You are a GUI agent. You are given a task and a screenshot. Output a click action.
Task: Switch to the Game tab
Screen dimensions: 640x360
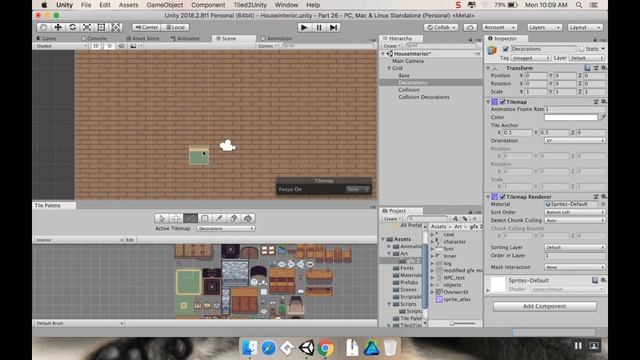(x=46, y=38)
